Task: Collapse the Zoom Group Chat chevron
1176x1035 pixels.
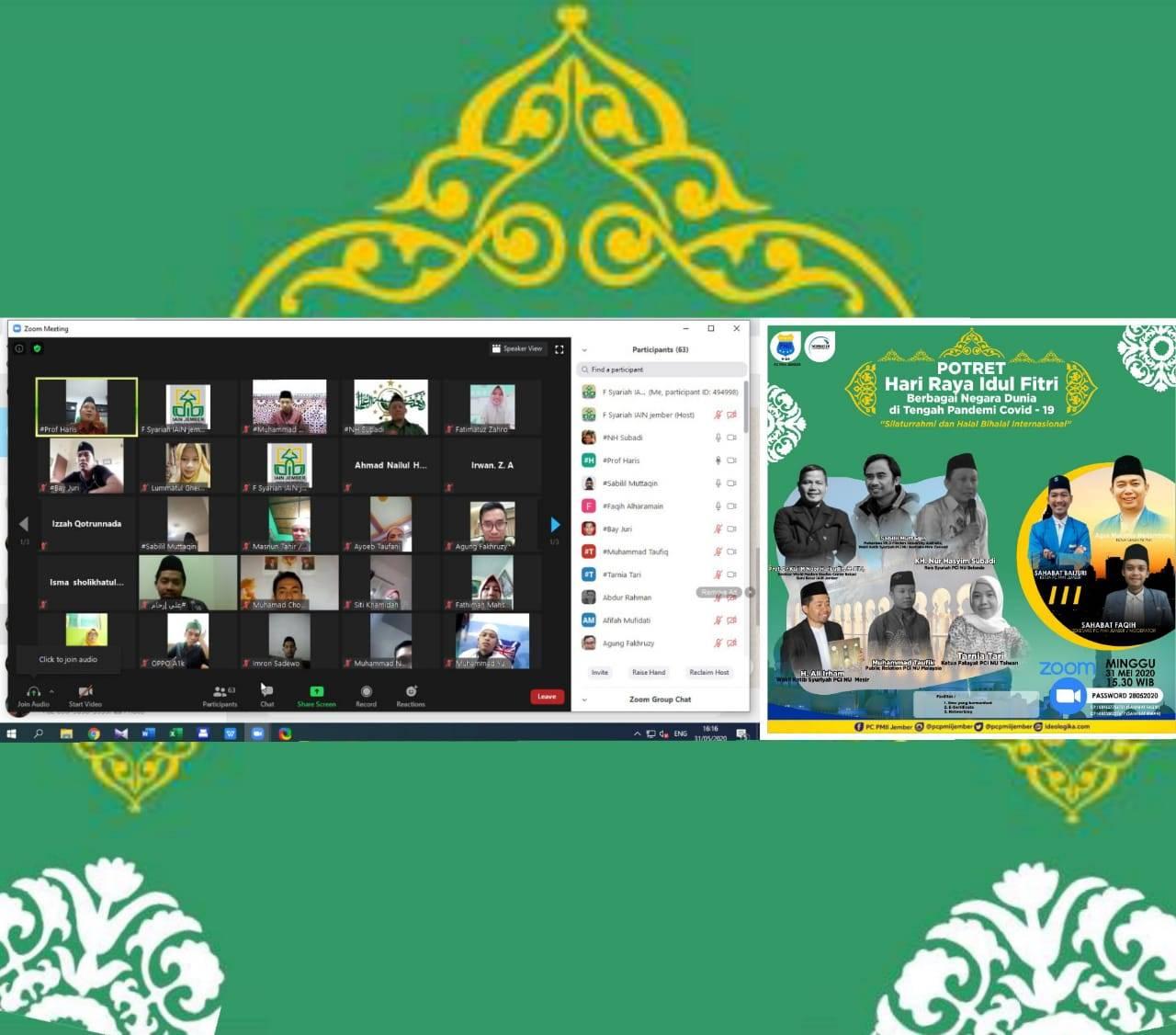Action: point(584,700)
